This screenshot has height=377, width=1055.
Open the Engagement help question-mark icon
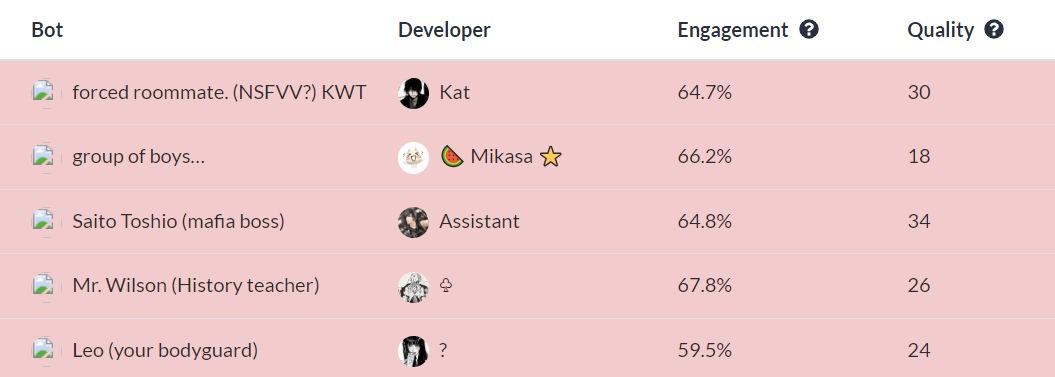[x=809, y=30]
